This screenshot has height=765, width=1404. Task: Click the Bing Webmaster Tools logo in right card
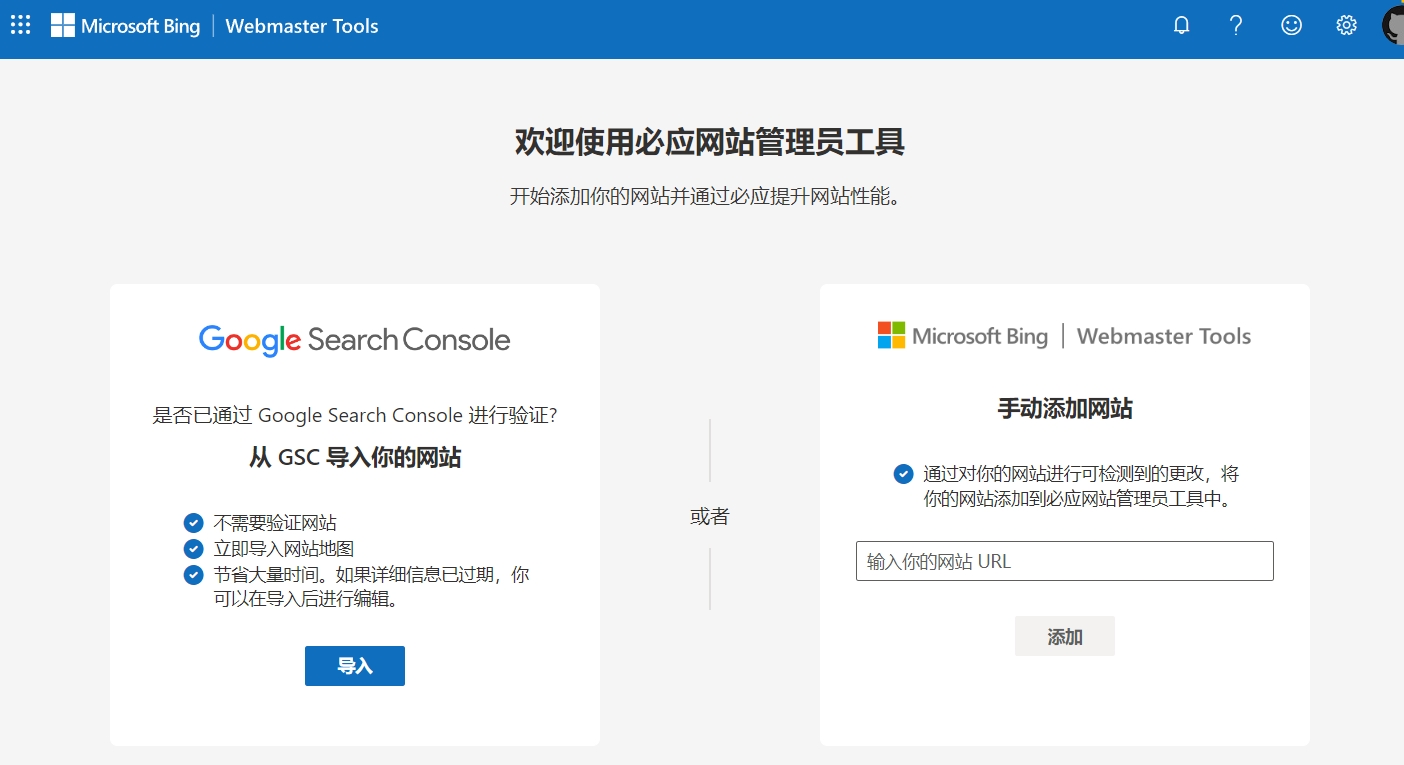coord(1064,336)
